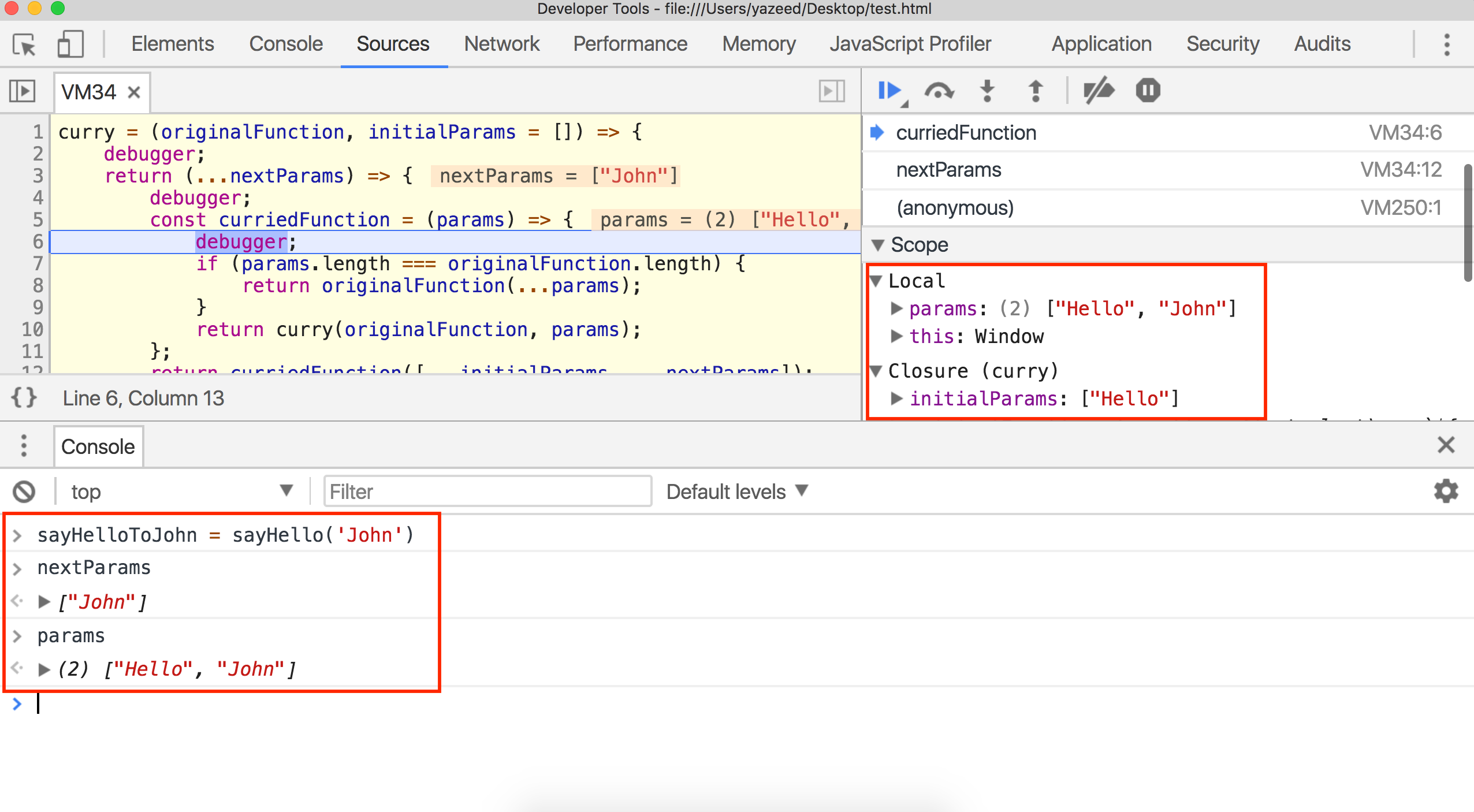
Task: Switch to the Memory panel
Action: click(x=758, y=43)
